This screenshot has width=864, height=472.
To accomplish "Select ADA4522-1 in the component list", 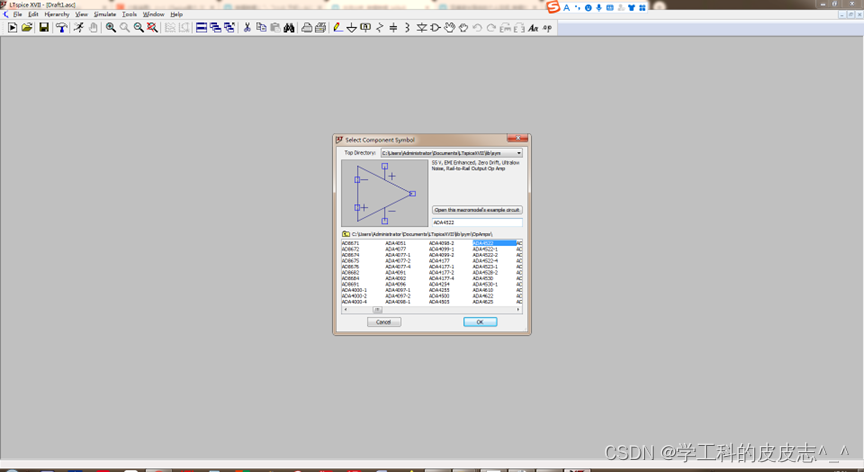I will pyautogui.click(x=485, y=249).
